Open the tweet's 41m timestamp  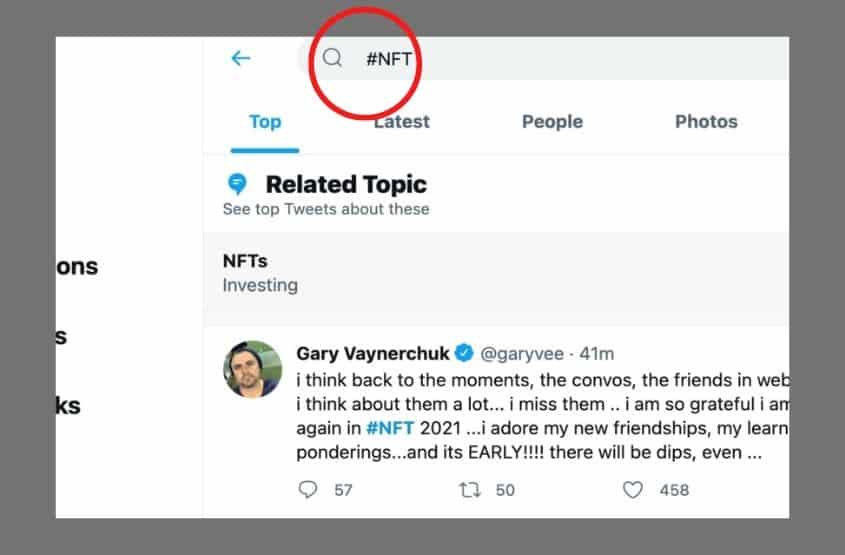point(597,354)
